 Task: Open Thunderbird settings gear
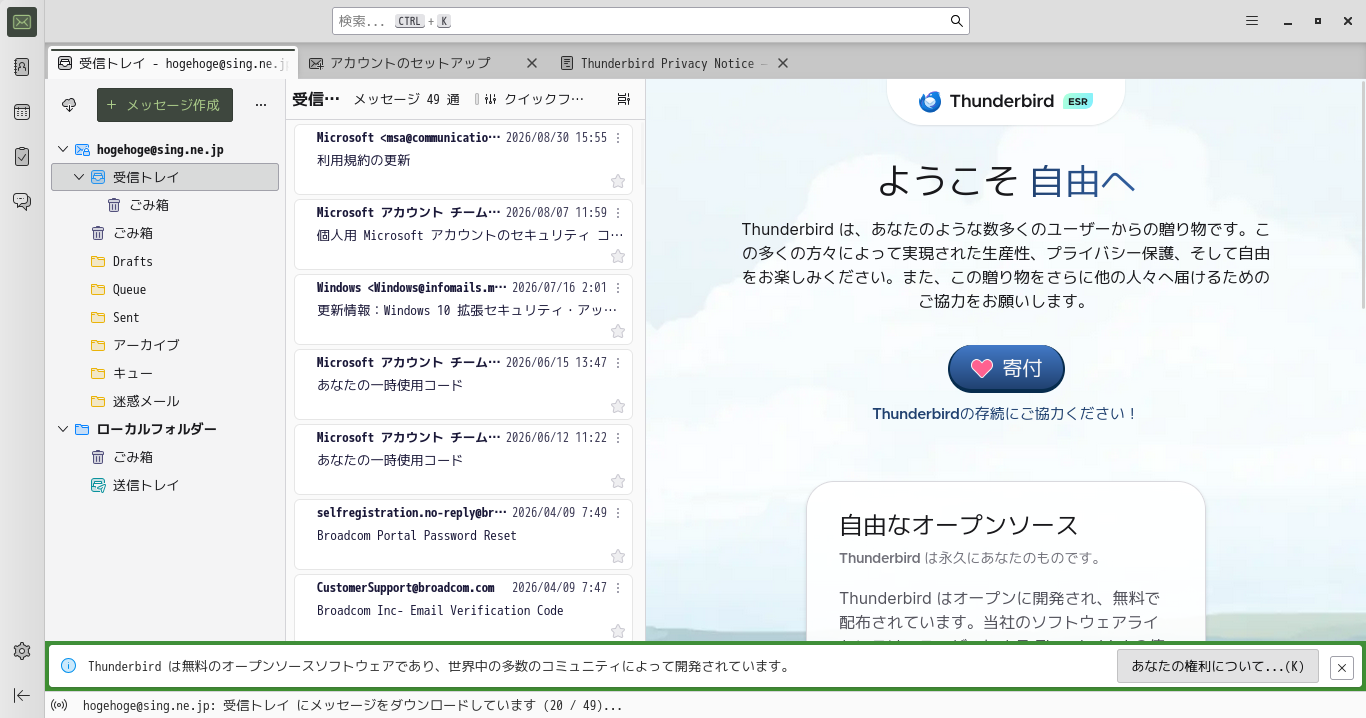22,651
